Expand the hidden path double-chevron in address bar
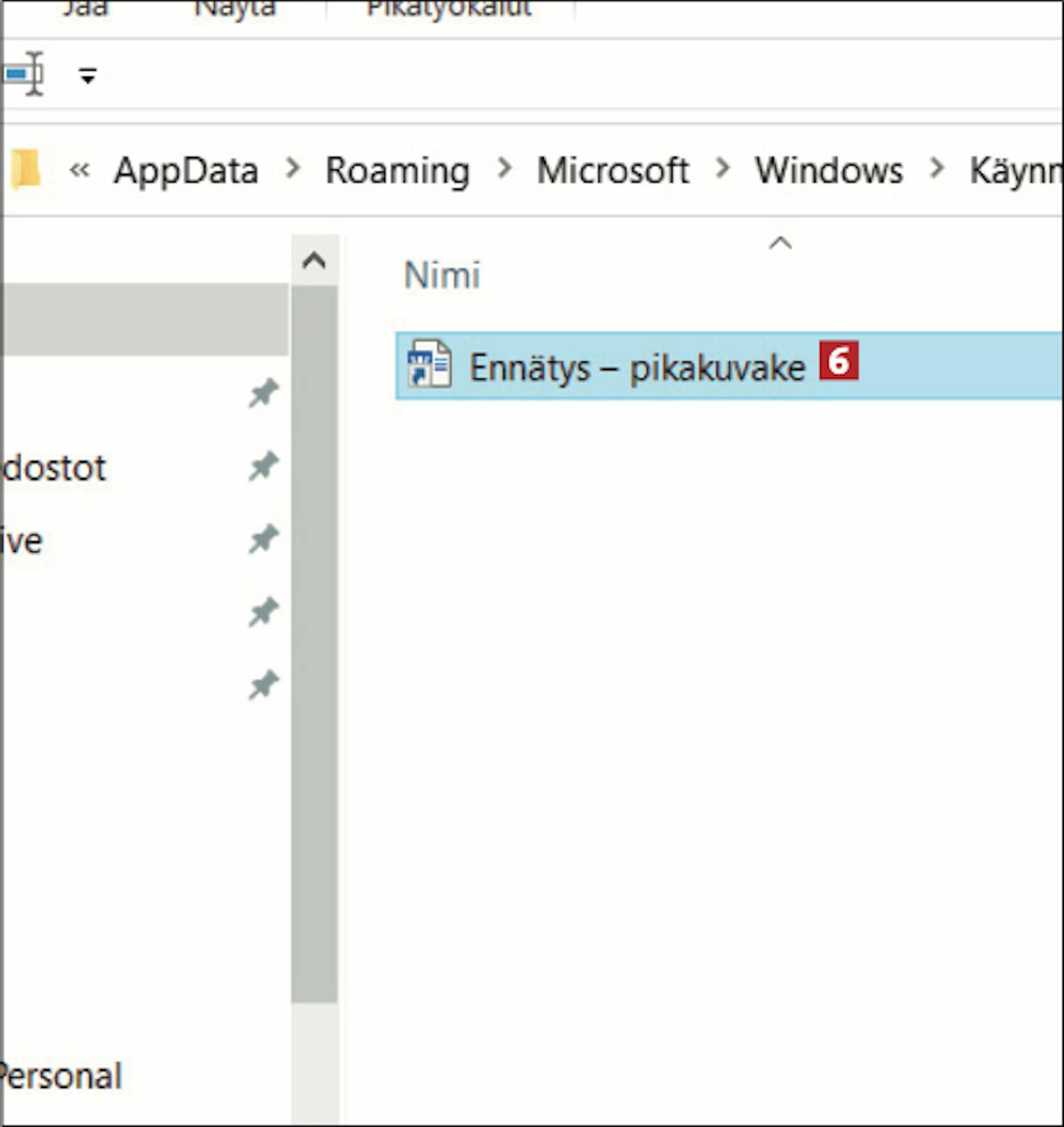This screenshot has width=1064, height=1127. 79,170
